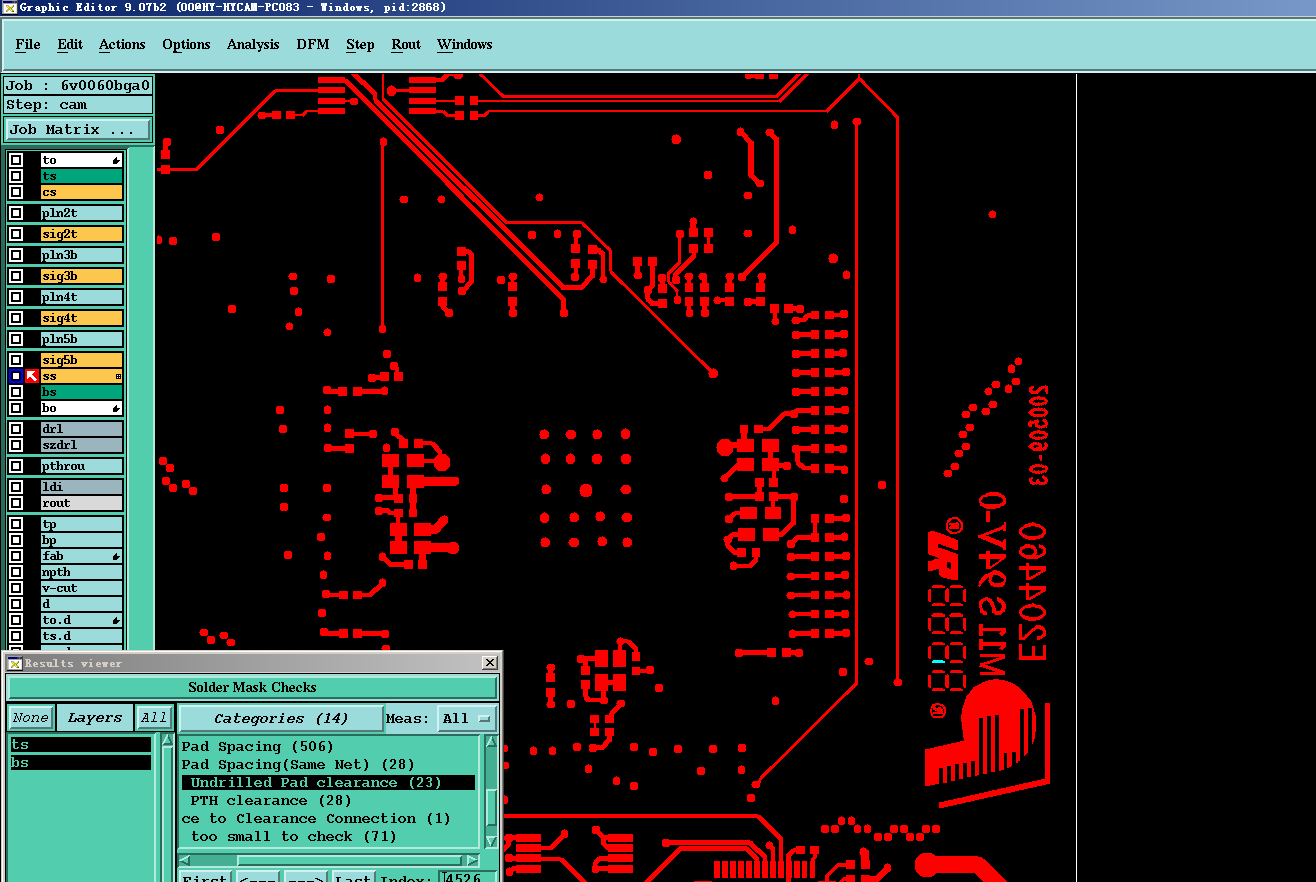
Task: Click the red arrow icon on ss layer
Action: (x=32, y=376)
